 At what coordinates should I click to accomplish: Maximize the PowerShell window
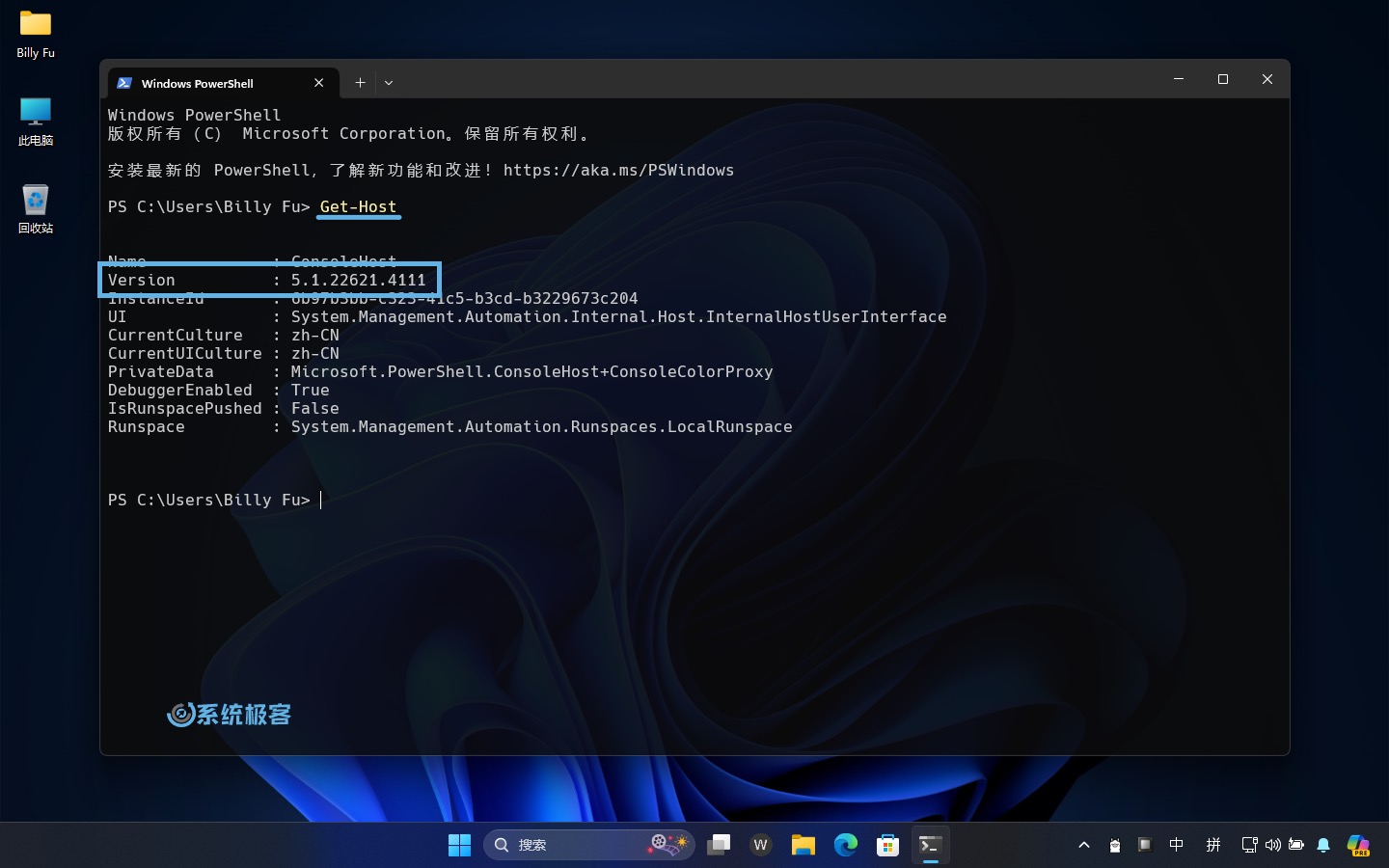point(1223,79)
